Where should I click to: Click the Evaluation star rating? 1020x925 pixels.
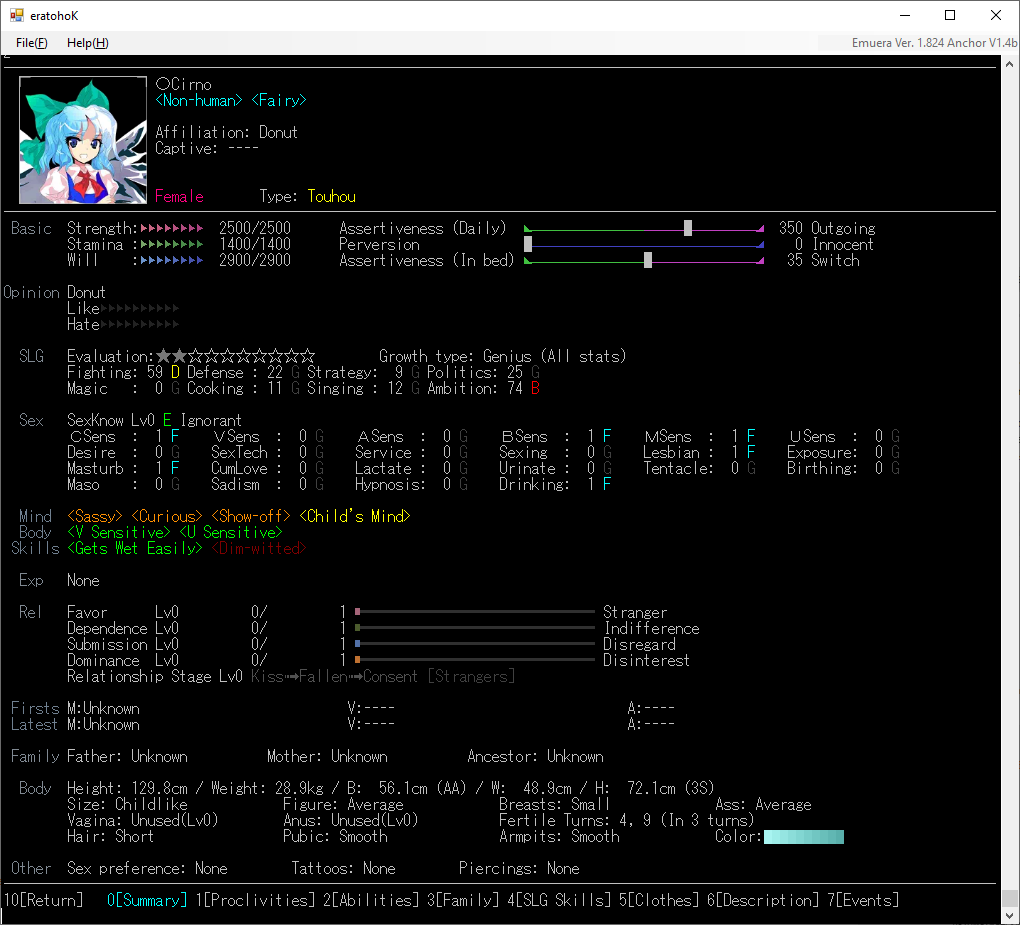[x=235, y=356]
